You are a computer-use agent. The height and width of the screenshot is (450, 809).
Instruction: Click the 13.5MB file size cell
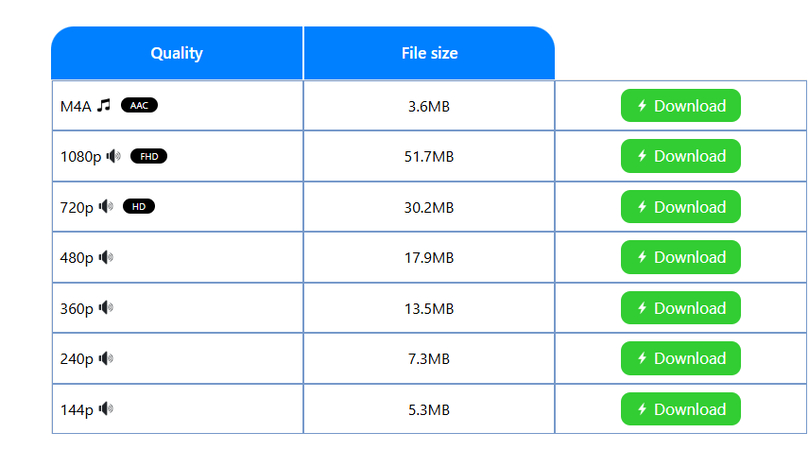coord(429,308)
